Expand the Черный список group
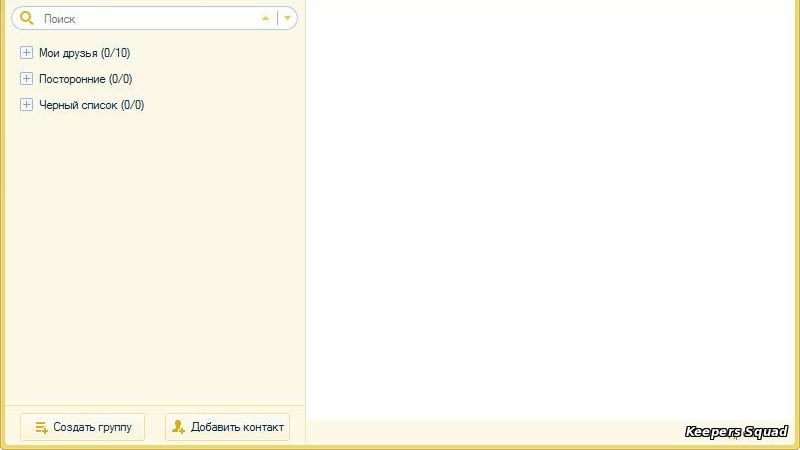The width and height of the screenshot is (800, 450). (x=26, y=105)
